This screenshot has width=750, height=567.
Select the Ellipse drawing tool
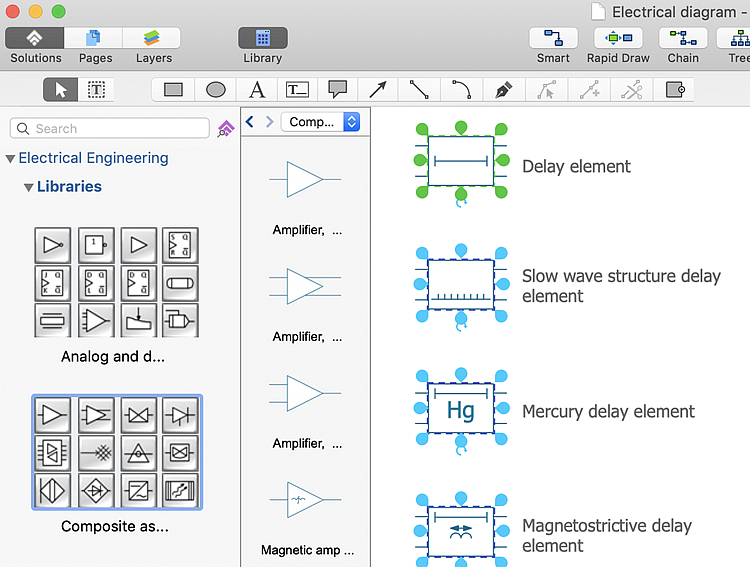point(215,90)
